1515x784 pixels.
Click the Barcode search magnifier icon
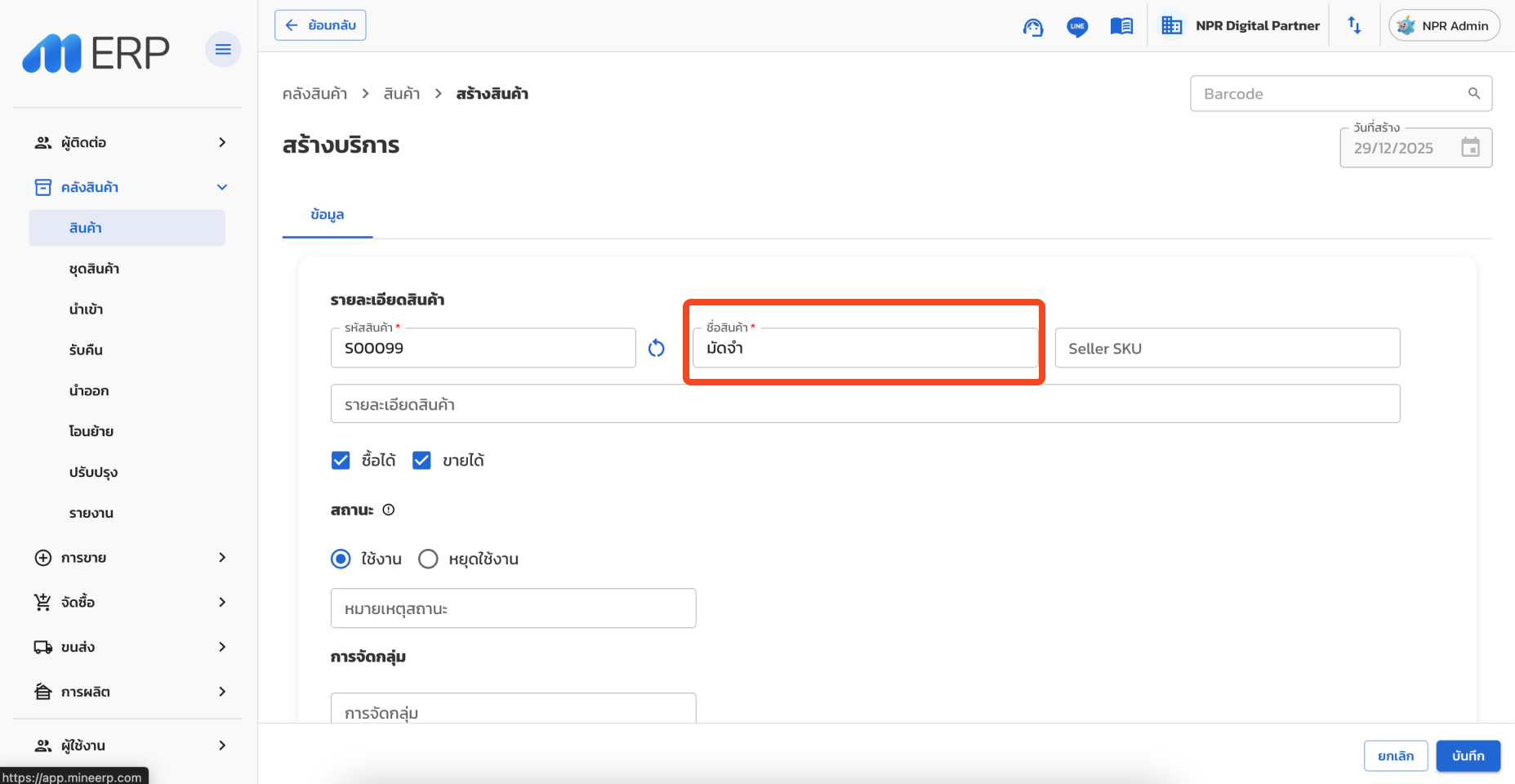(x=1474, y=93)
